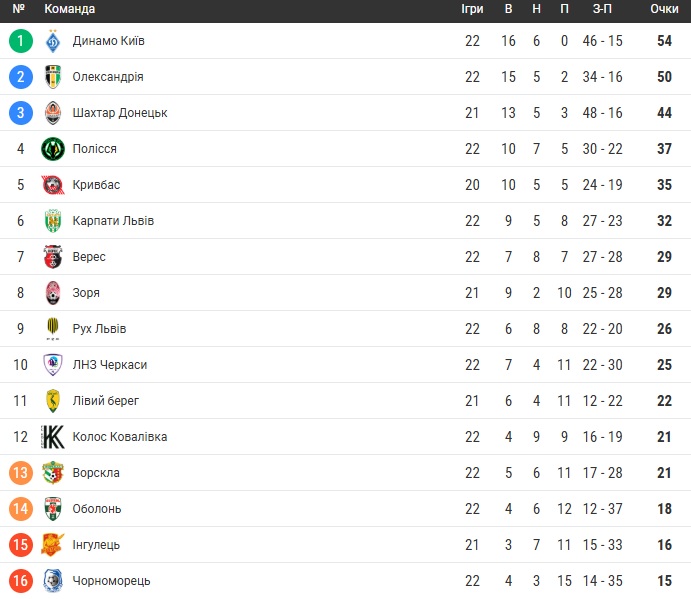Sort table by Очки column header
The image size is (691, 599).
pyautogui.click(x=664, y=9)
